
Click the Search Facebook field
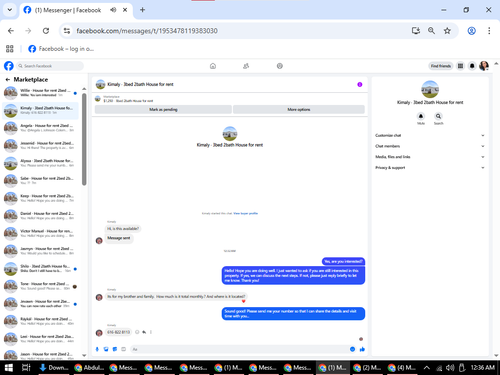tap(50, 66)
